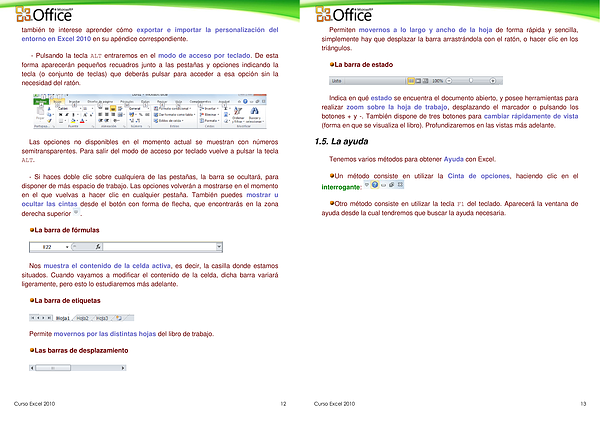Click the horizontal scrollbar right arrow
Image resolution: width=600 pixels, height=424 pixels.
123,368
